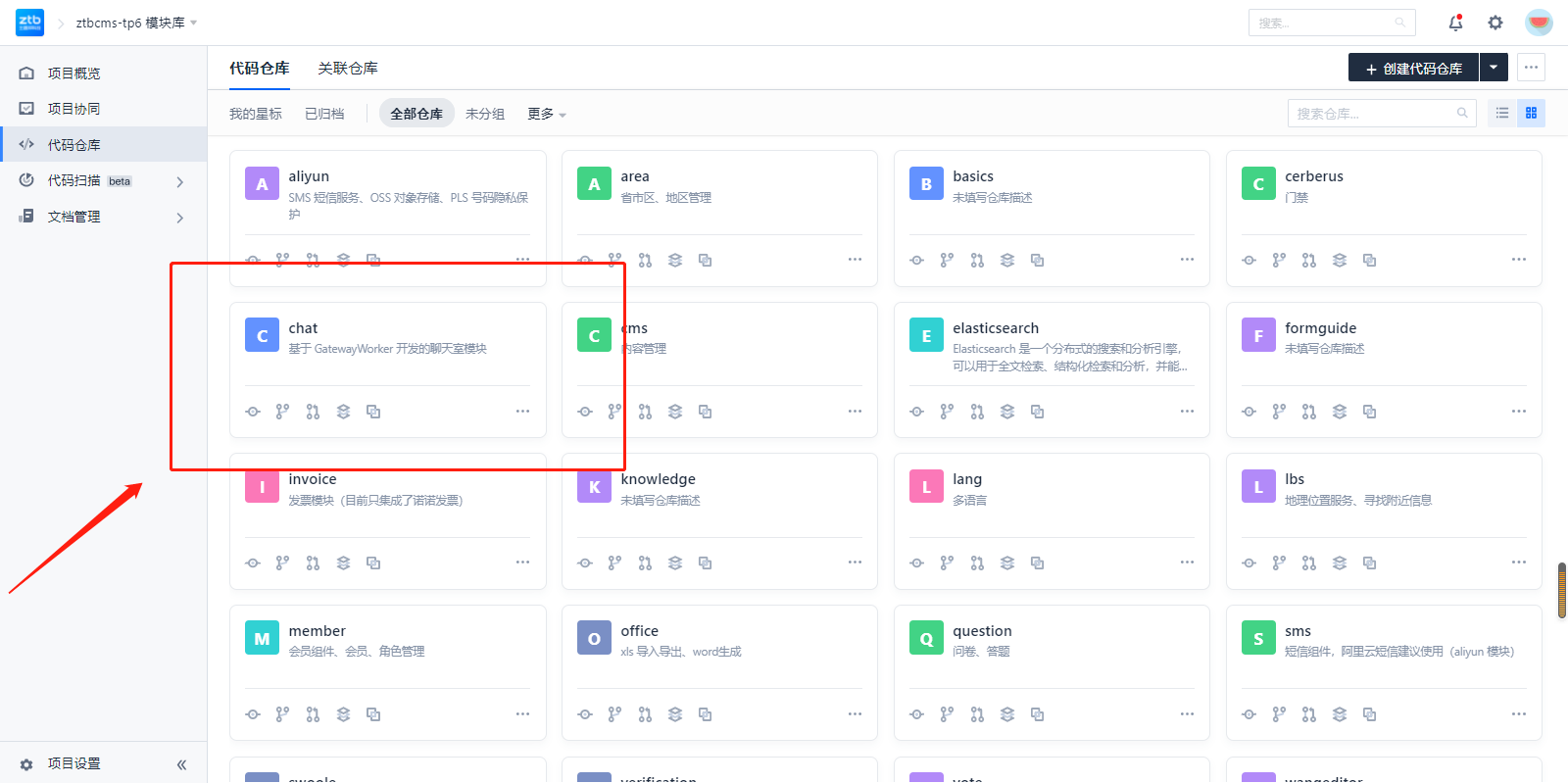View releases stack icon on elasticsearch card
The image size is (1568, 783).
point(1007,412)
